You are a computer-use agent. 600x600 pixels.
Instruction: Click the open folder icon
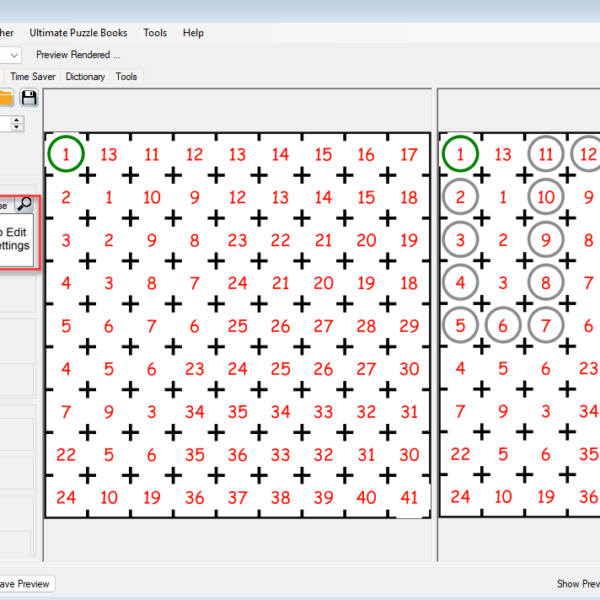pos(6,97)
